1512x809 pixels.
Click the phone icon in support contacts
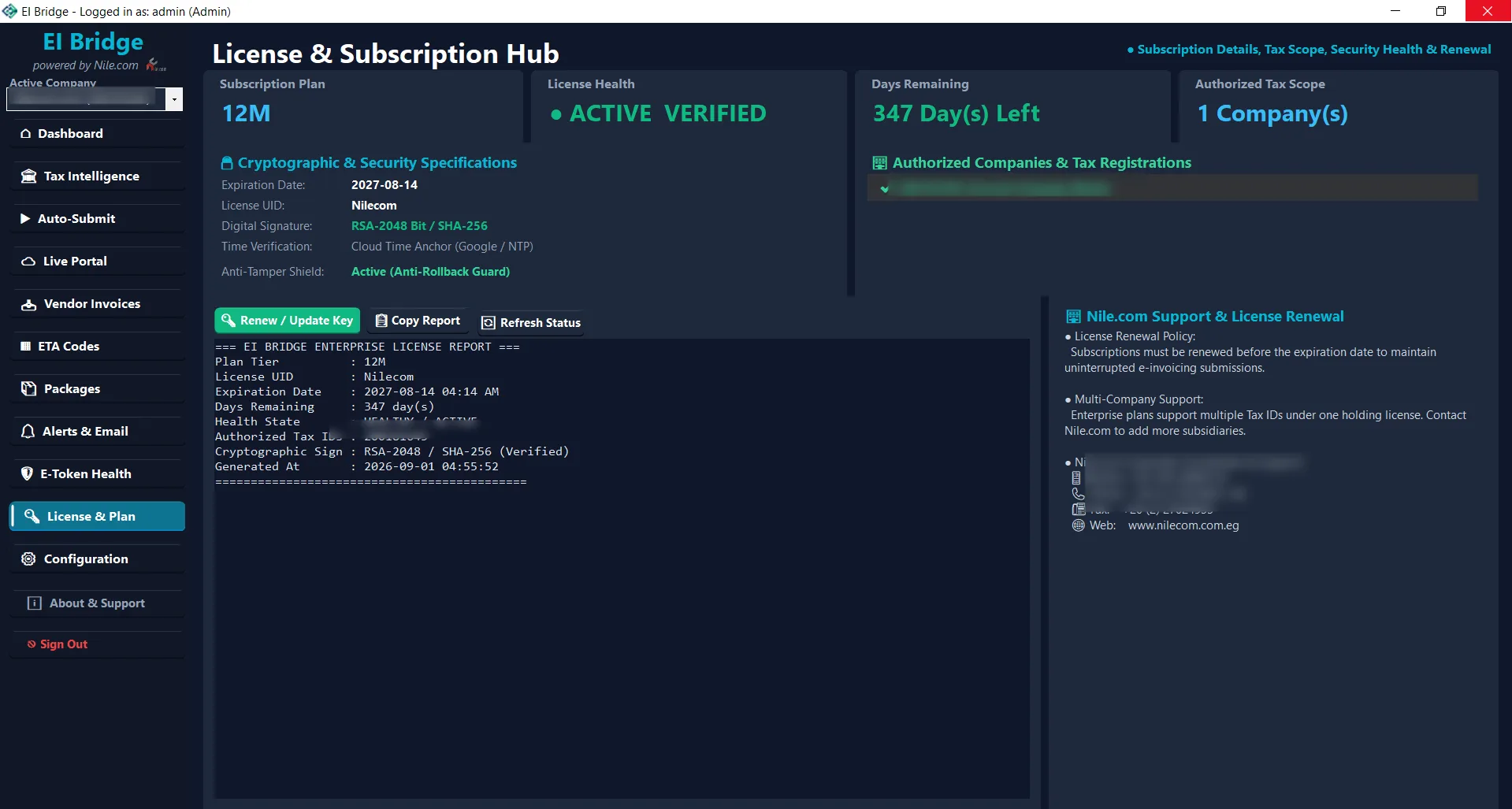point(1079,494)
